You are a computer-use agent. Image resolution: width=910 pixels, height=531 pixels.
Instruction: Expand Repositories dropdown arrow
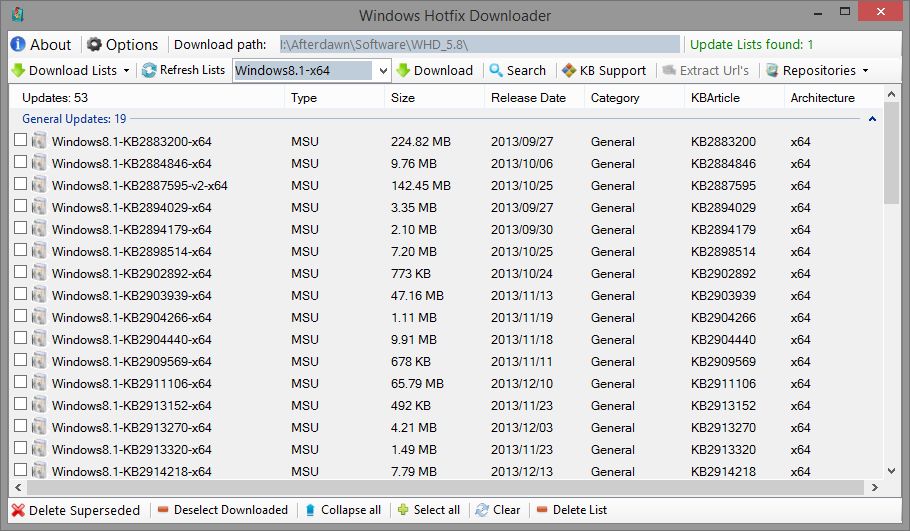(865, 71)
